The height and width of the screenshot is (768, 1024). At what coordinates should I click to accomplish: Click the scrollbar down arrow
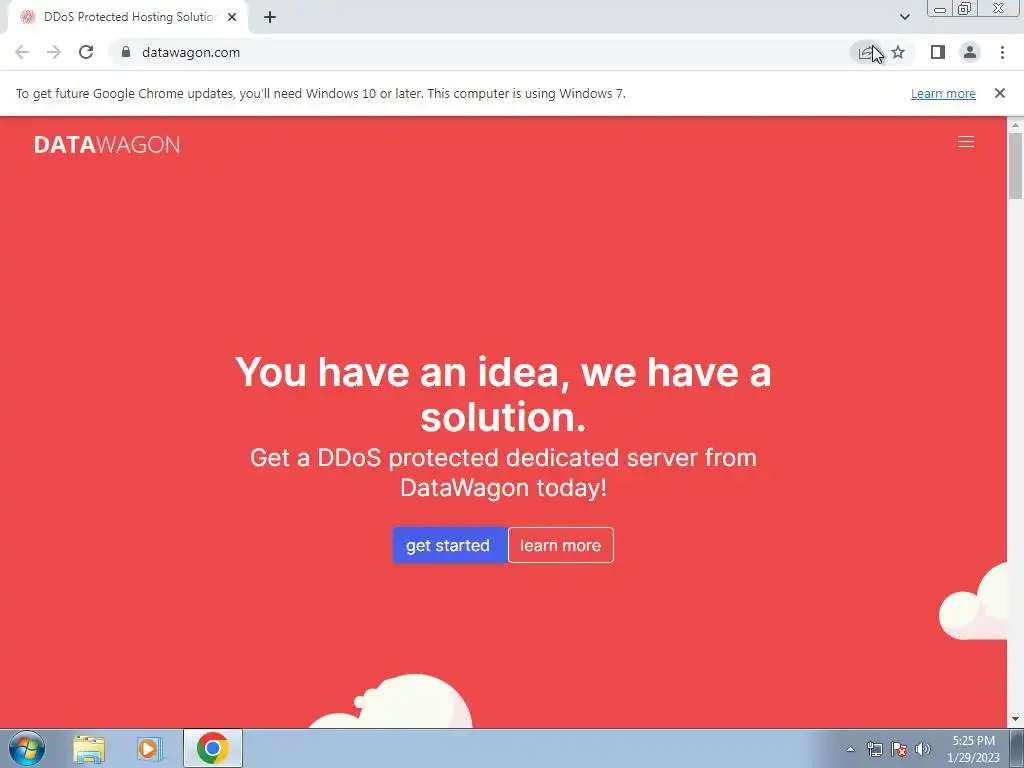(1016, 720)
